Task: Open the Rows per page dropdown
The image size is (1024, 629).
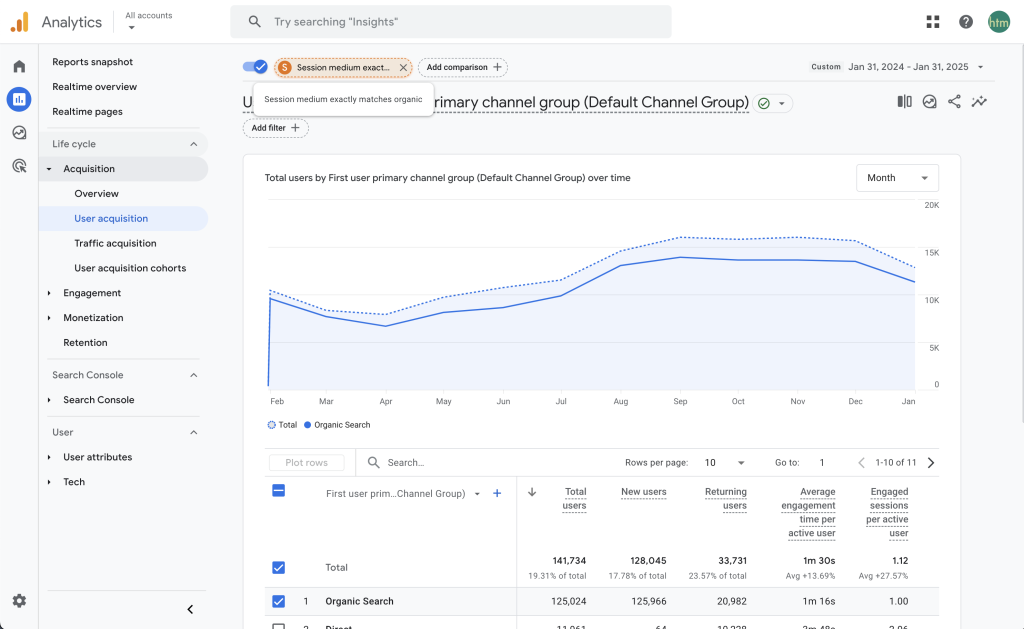Action: point(725,463)
